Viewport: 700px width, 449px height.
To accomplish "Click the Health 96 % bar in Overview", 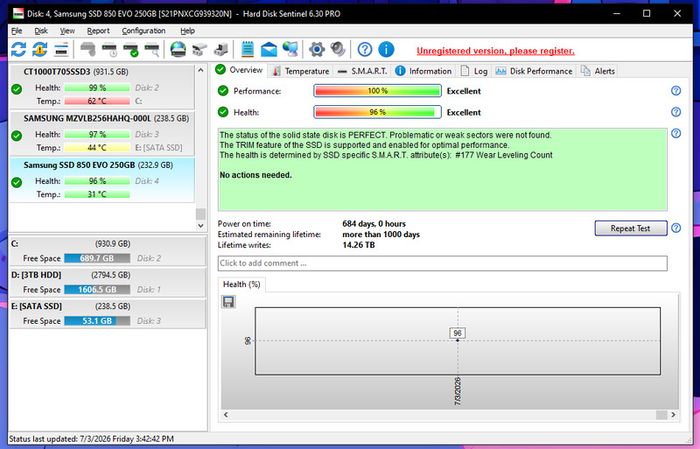I will coord(377,112).
